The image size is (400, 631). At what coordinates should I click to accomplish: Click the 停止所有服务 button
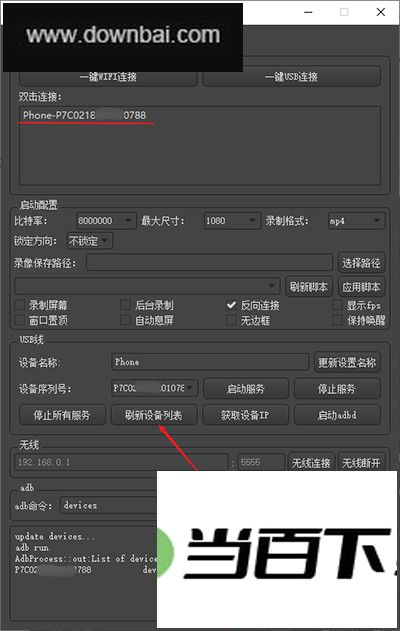tap(62, 415)
